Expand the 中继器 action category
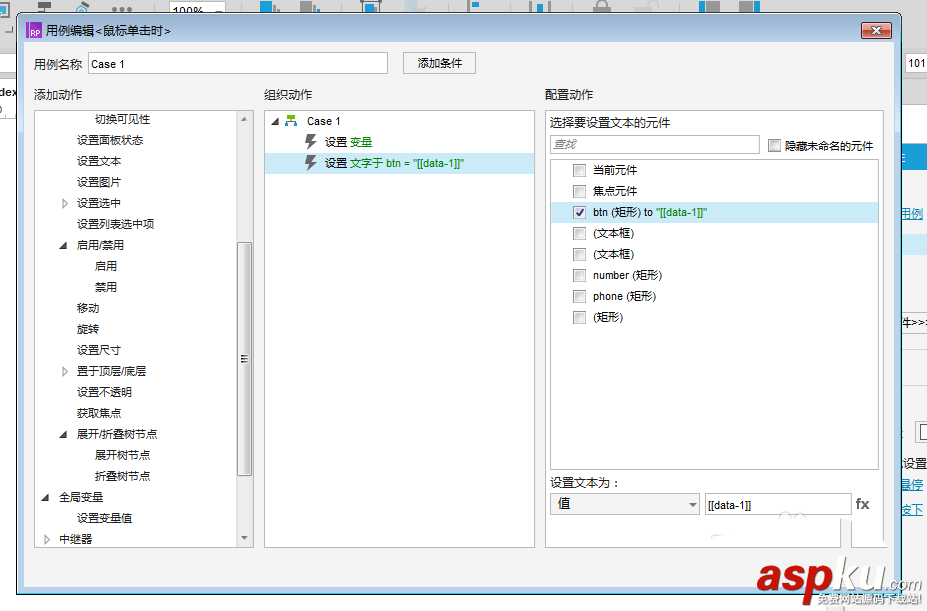This screenshot has height=611, width=927. (x=46, y=538)
